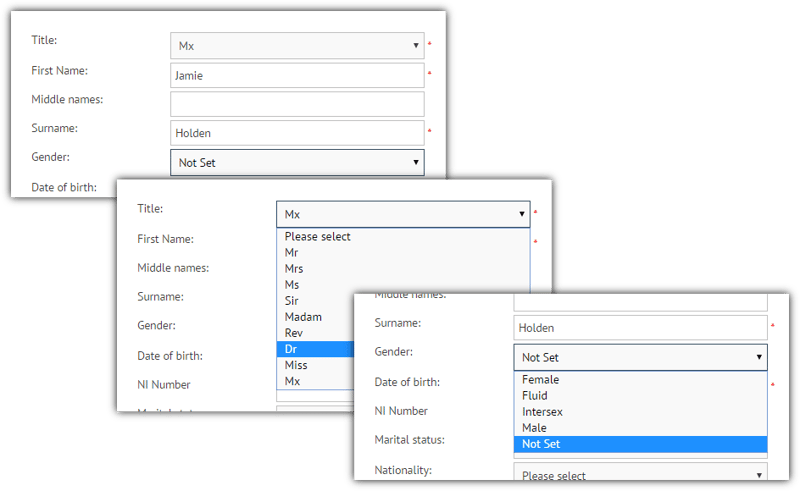Select Madam from Title list
The height and width of the screenshot is (491, 800).
click(315, 317)
